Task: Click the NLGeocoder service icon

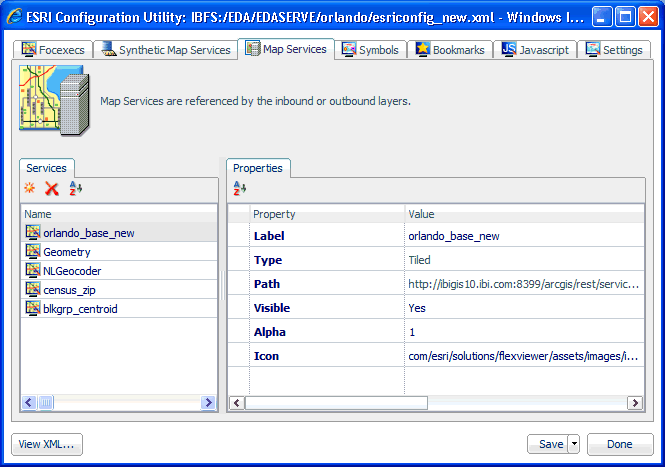Action: click(33, 270)
